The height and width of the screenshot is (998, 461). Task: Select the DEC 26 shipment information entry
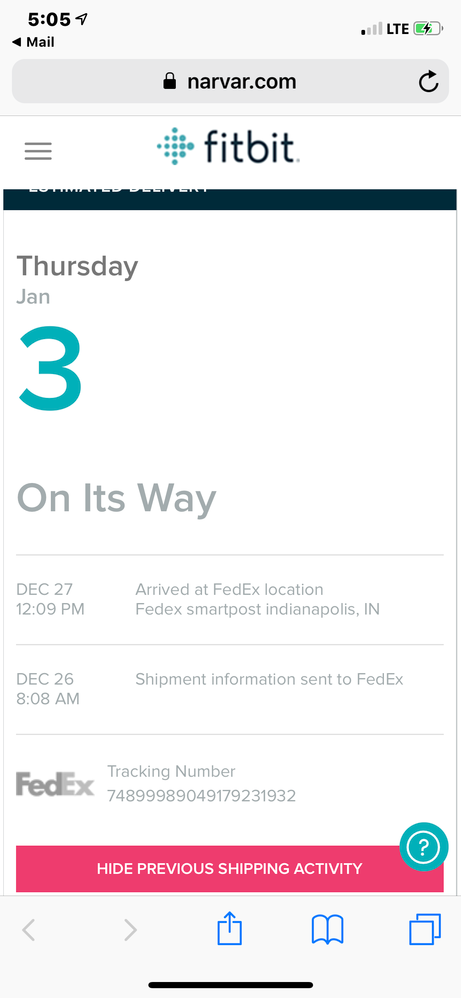pos(230,689)
